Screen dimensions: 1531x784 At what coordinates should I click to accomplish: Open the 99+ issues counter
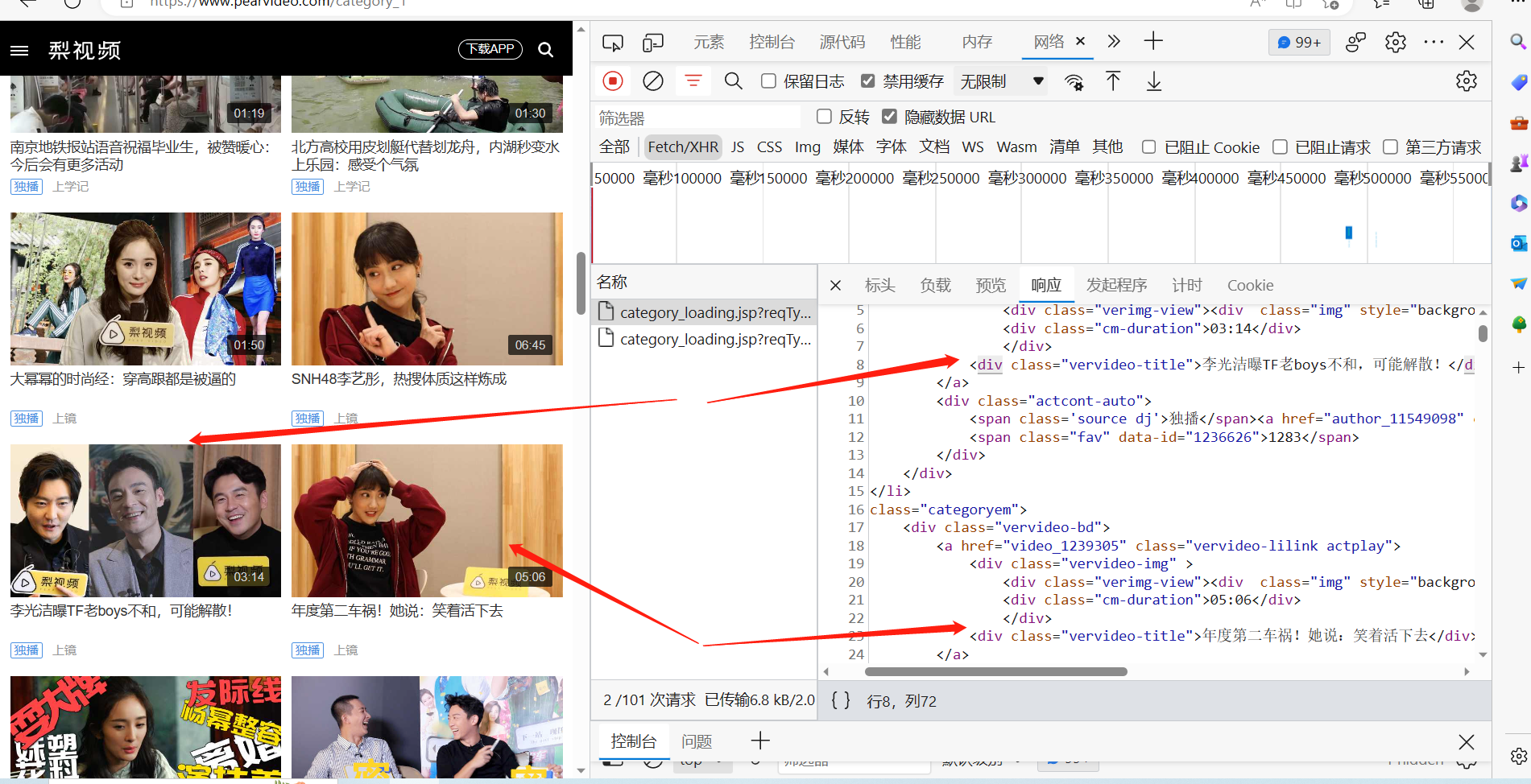1299,42
